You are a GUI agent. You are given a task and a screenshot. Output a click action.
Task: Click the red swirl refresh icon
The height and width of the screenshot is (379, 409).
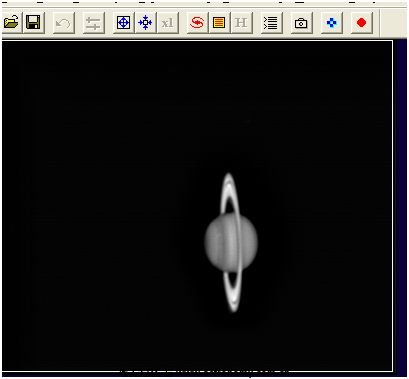click(197, 23)
